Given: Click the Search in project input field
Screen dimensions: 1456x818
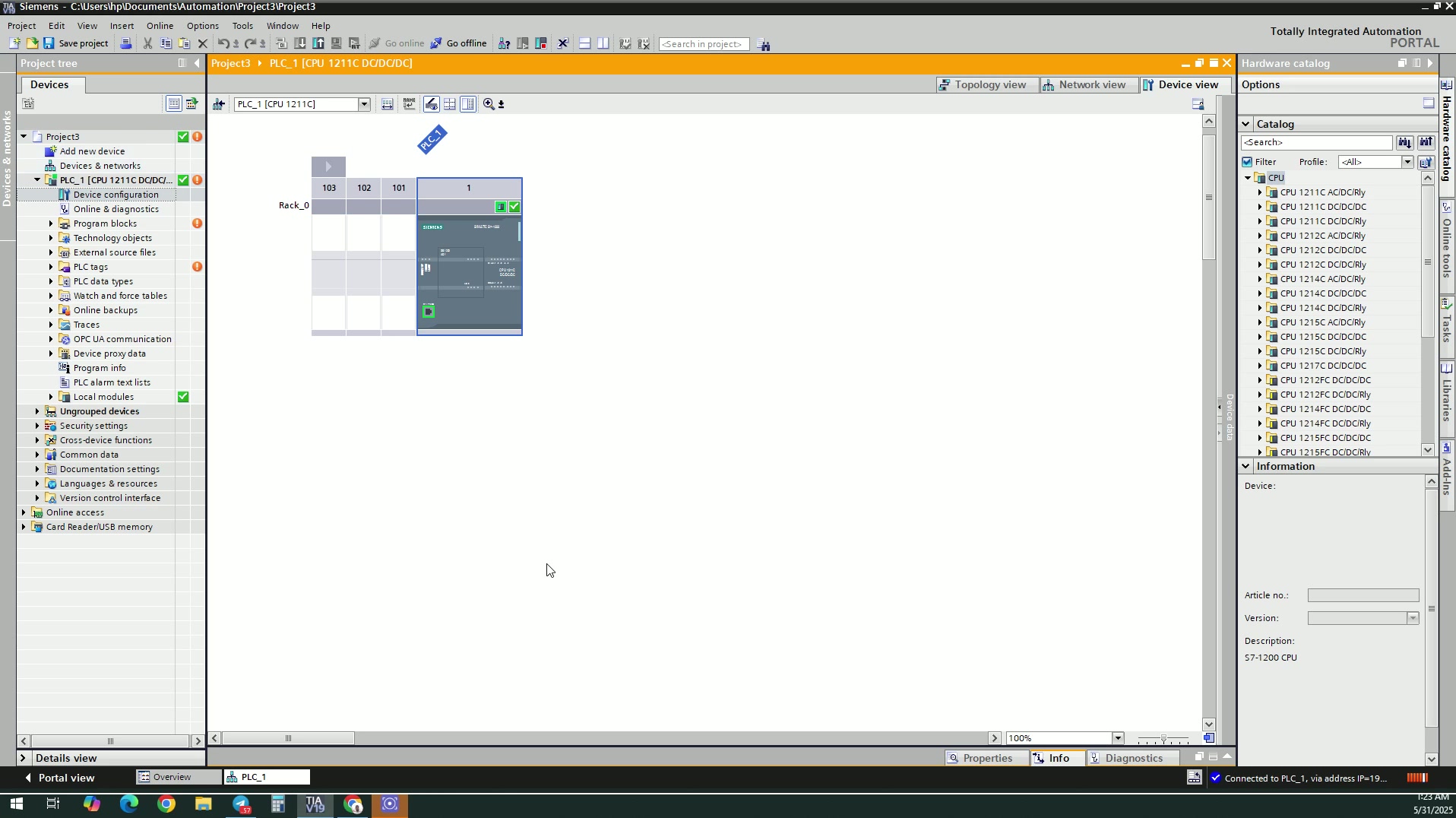Looking at the screenshot, I should pos(704,44).
